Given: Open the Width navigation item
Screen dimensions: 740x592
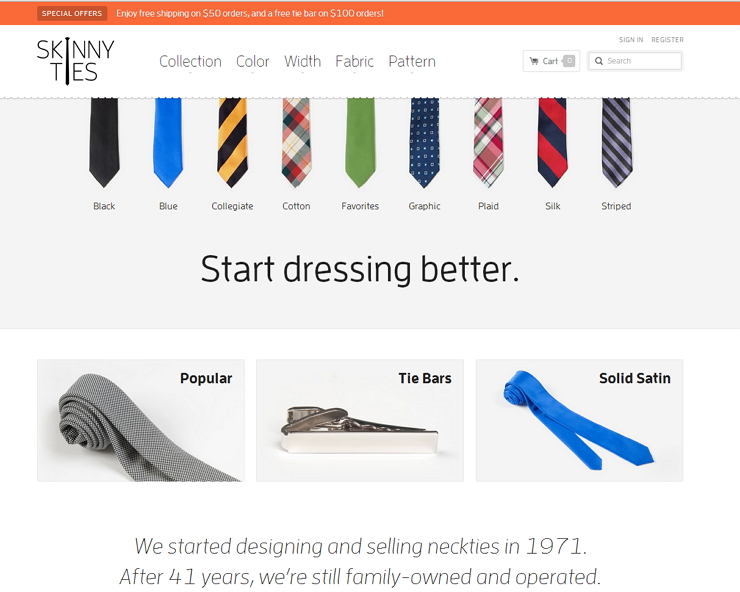Looking at the screenshot, I should 303,61.
